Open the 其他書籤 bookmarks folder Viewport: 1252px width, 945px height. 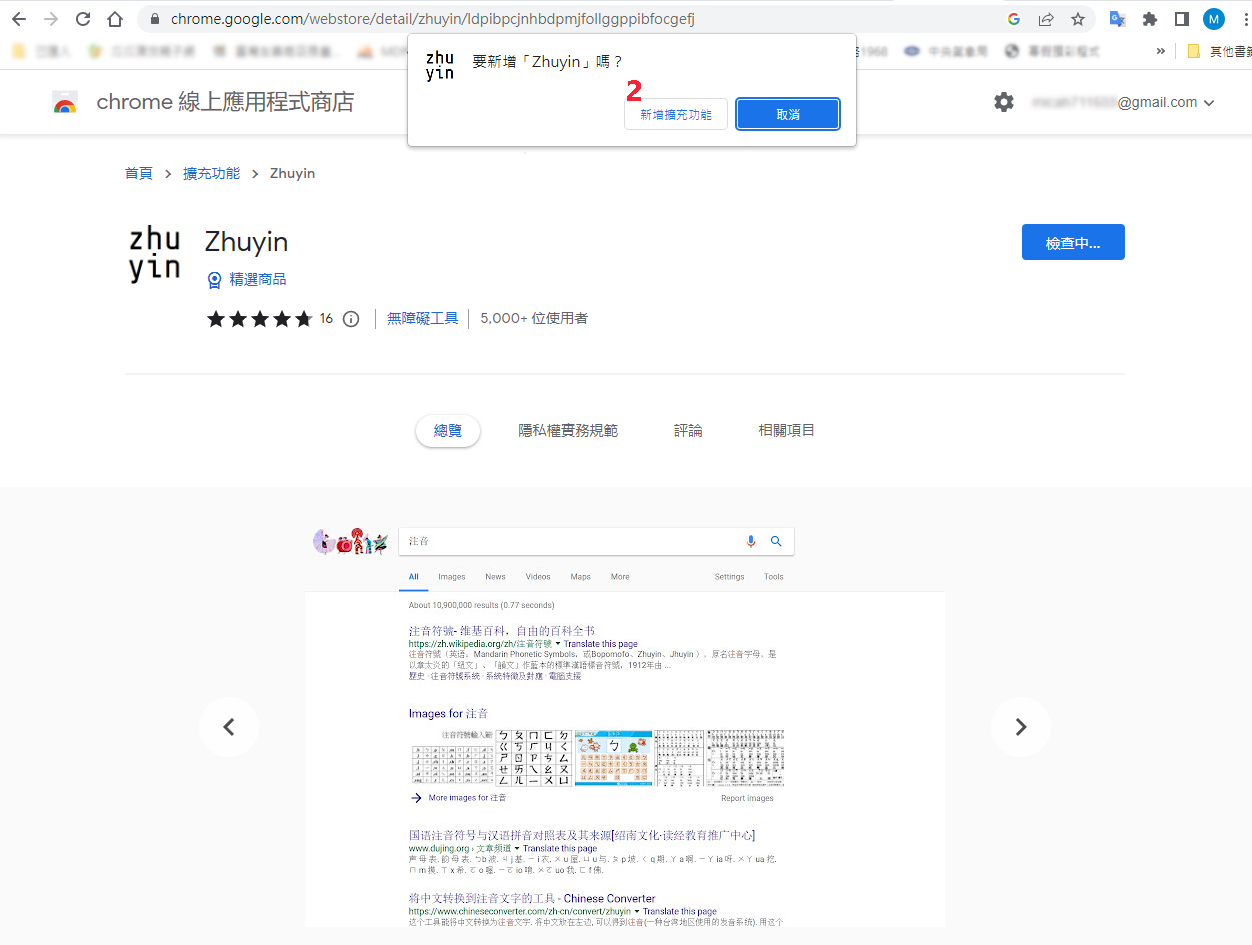(1218, 51)
